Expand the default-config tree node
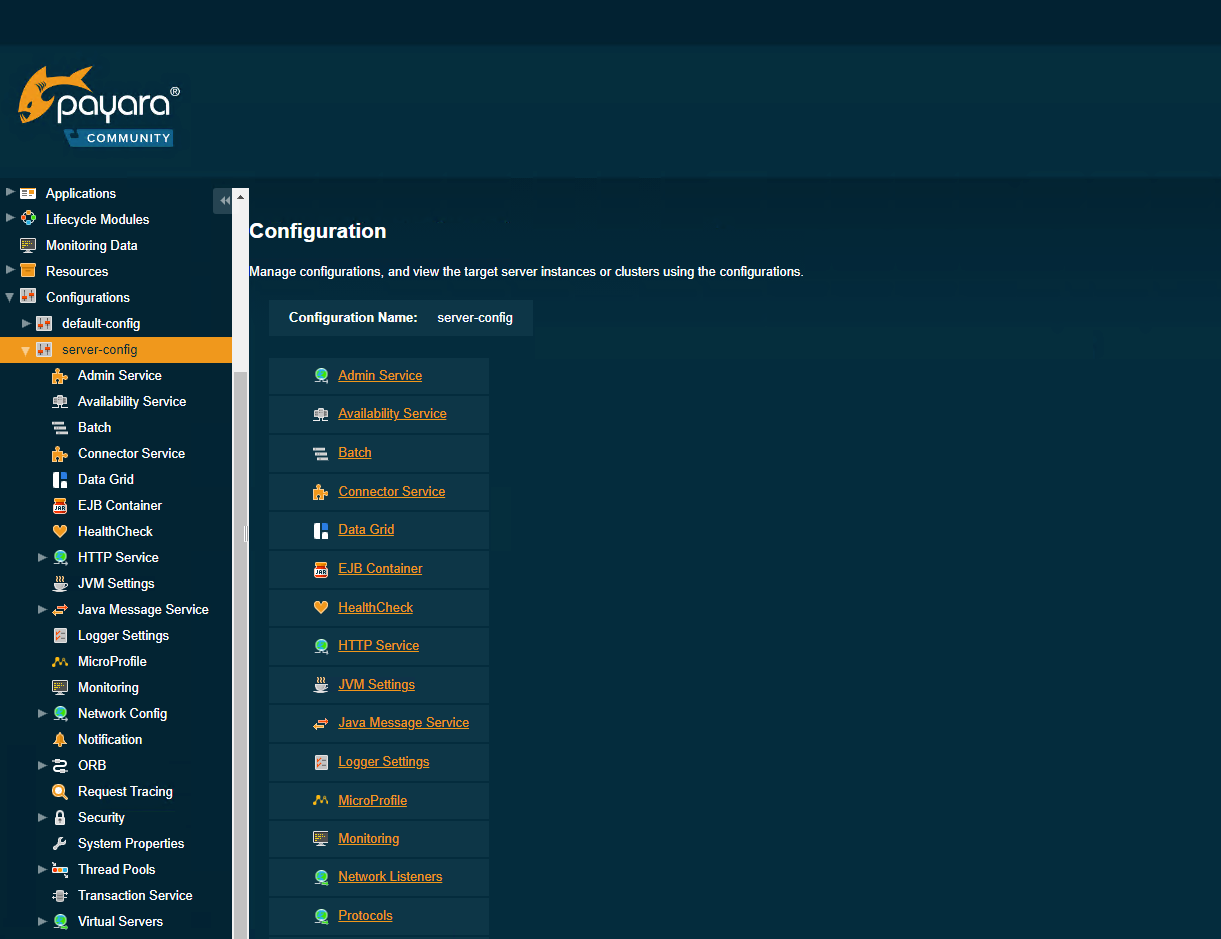1221x939 pixels. 27,324
